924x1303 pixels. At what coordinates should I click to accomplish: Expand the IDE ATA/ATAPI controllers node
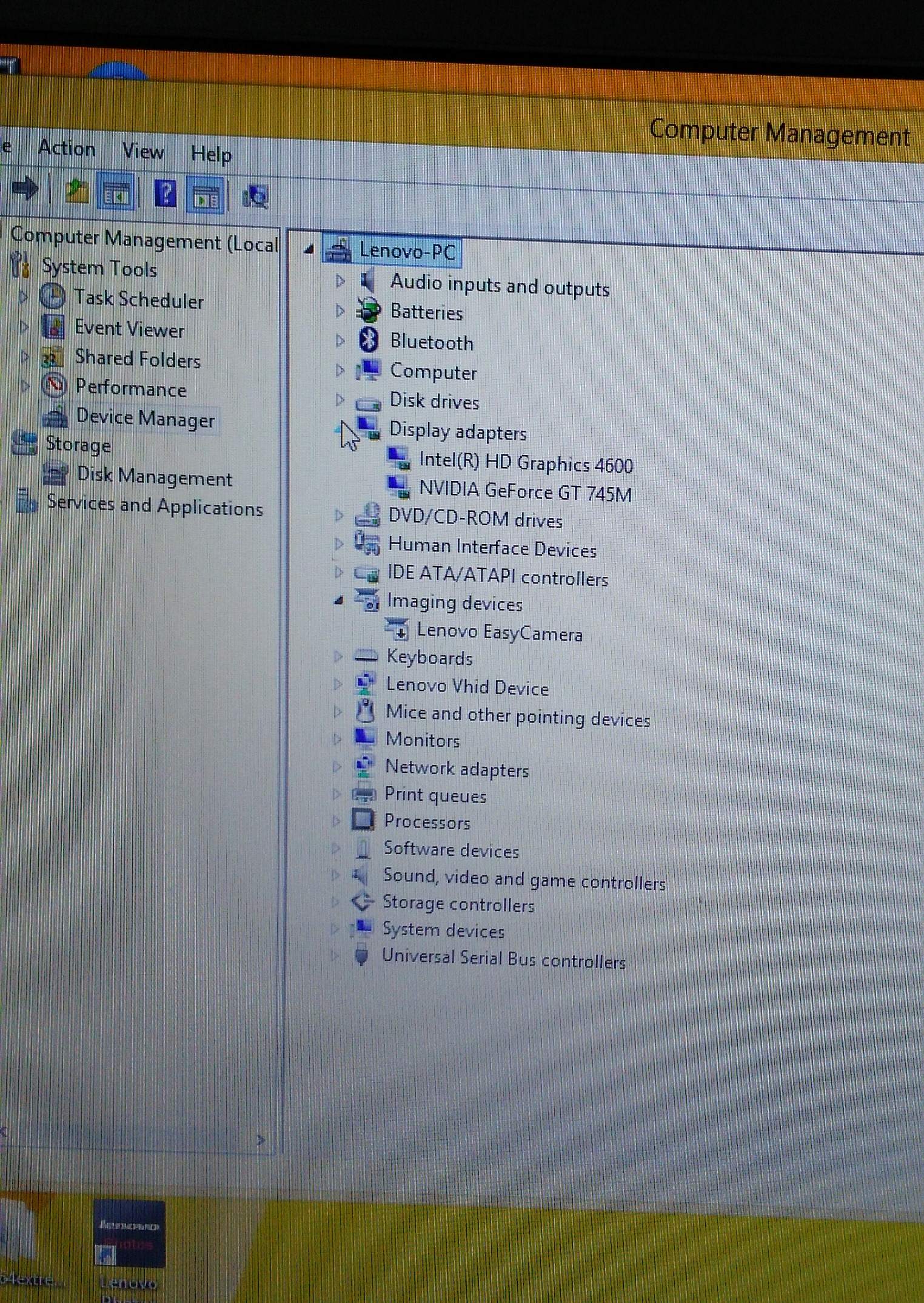[x=339, y=572]
